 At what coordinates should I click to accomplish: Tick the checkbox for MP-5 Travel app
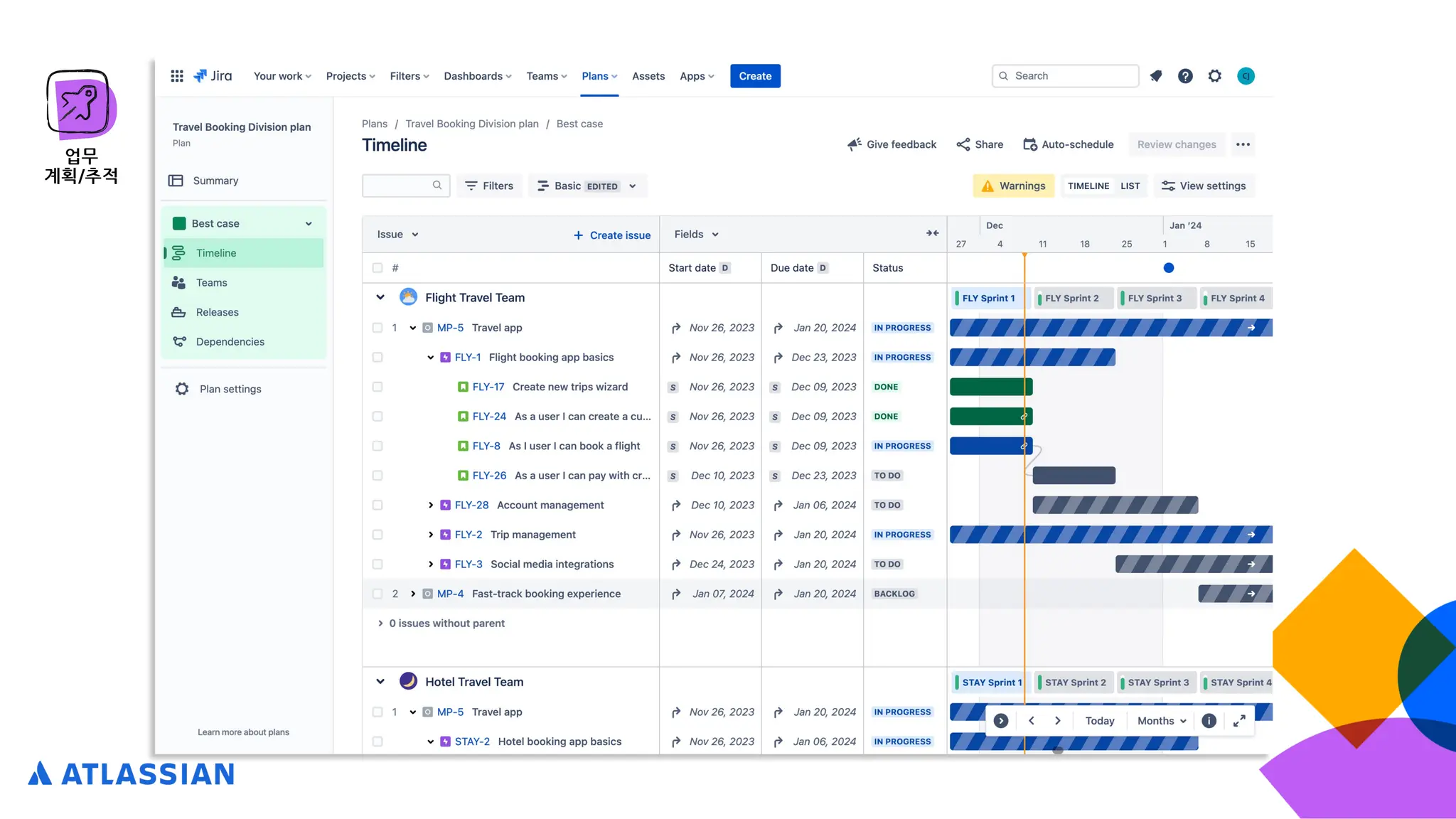pyautogui.click(x=378, y=328)
